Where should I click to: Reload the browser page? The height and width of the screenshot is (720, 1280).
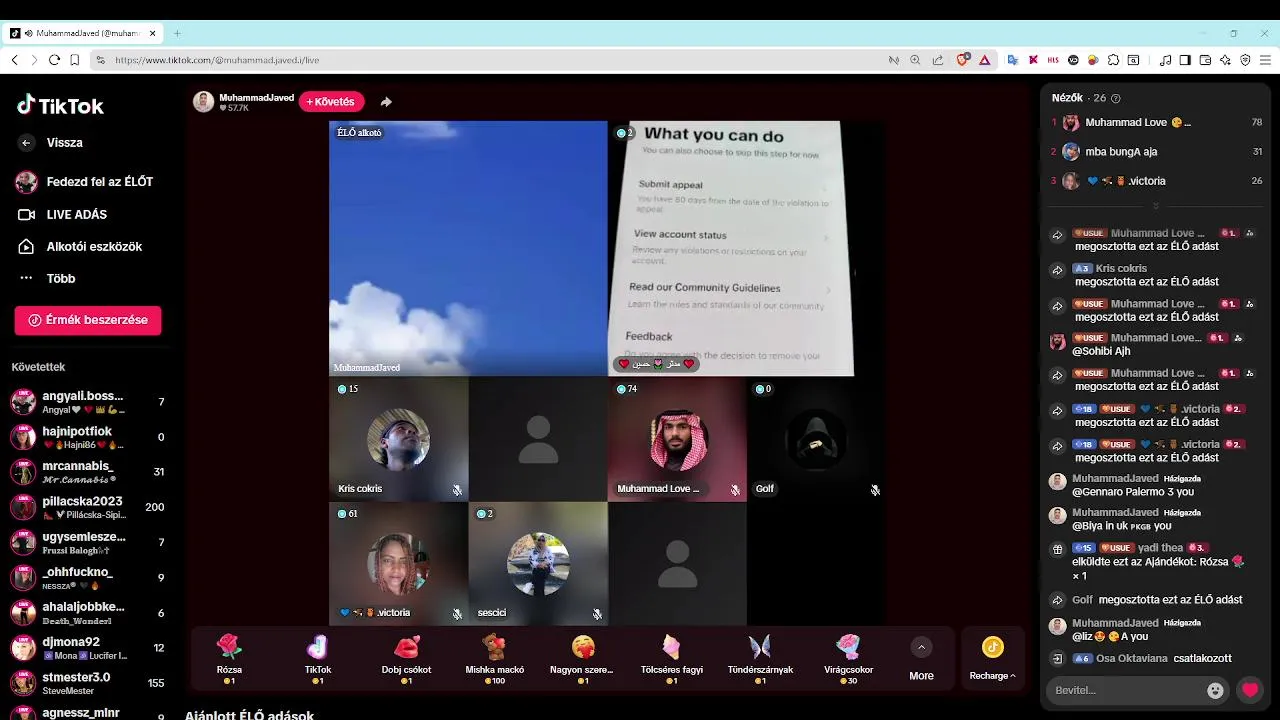click(54, 60)
